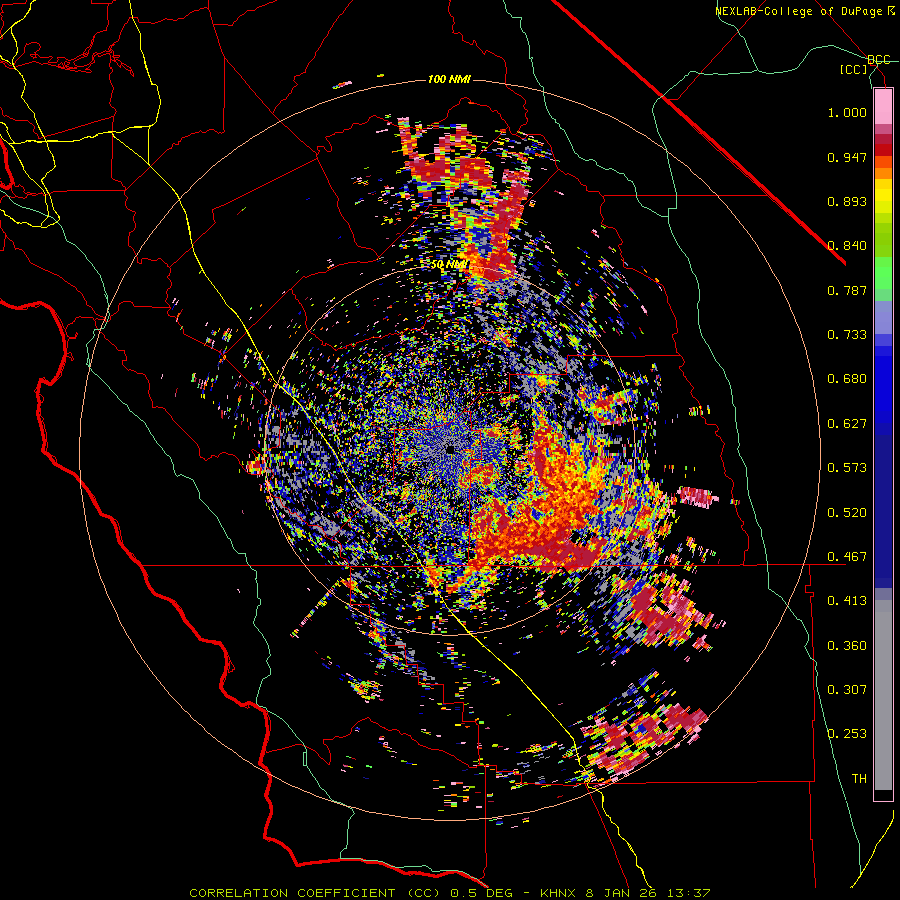Pick the lavender color bar segment near 0.733
Viewport: 900px width, 900px height.
tap(883, 317)
